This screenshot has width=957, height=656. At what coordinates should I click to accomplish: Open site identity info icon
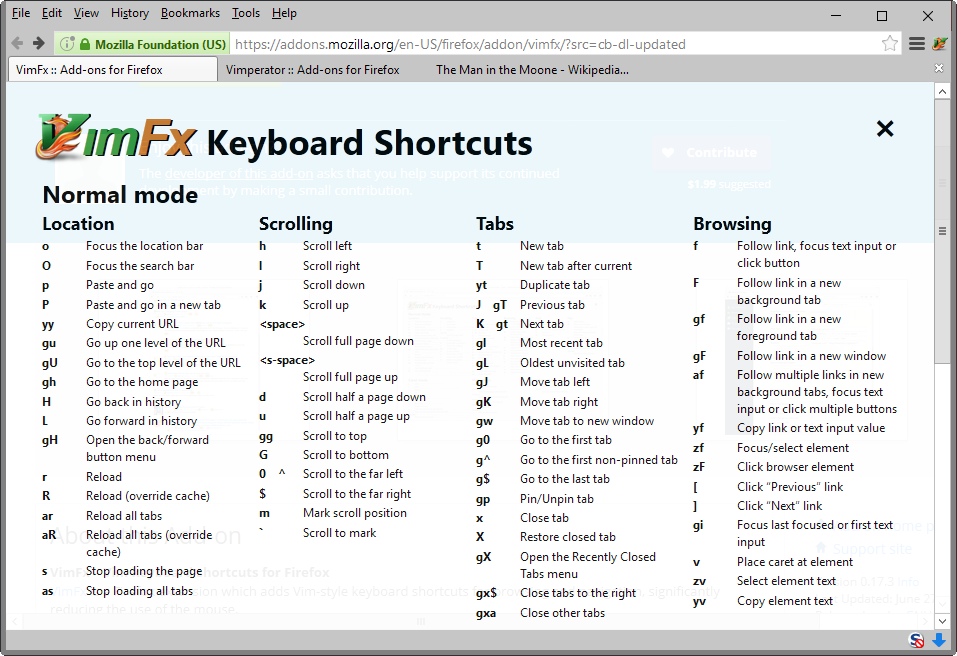67,44
